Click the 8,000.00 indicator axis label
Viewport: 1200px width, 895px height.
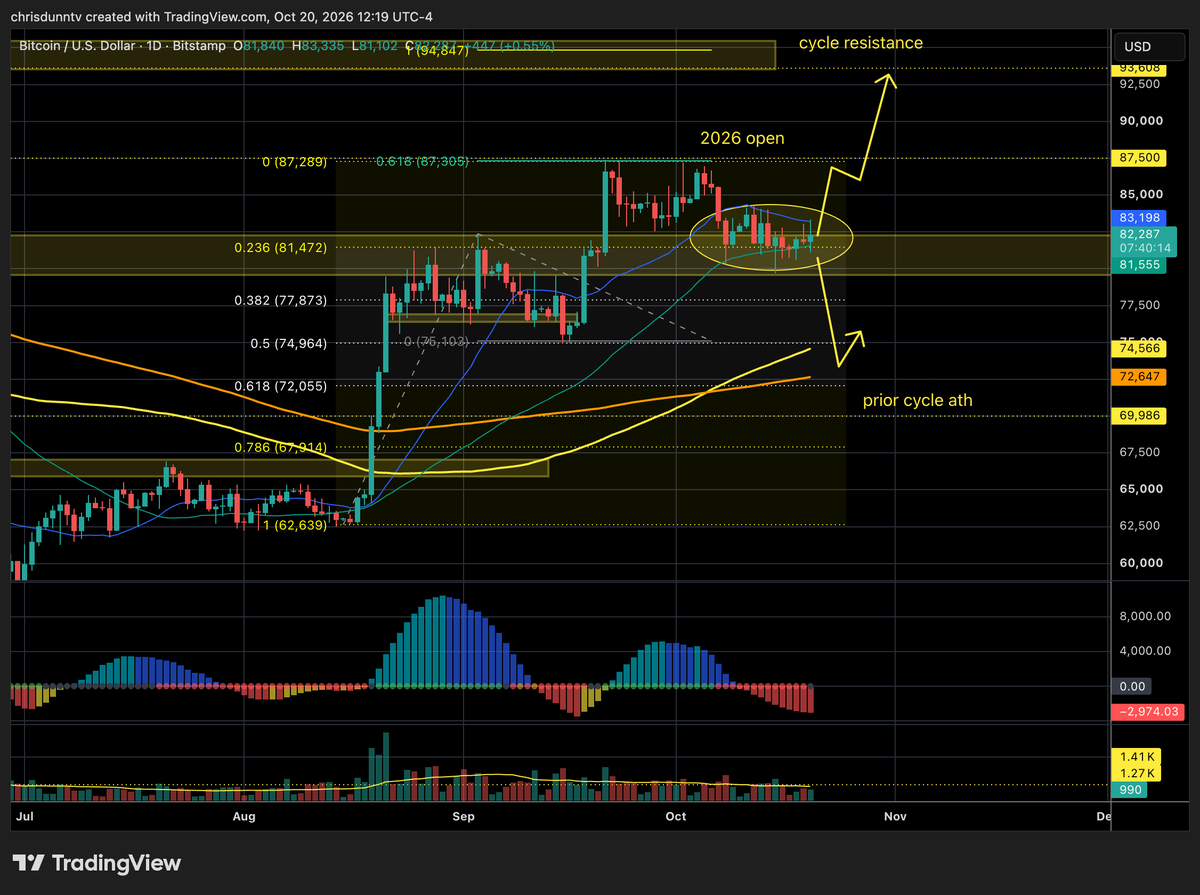tap(1143, 617)
